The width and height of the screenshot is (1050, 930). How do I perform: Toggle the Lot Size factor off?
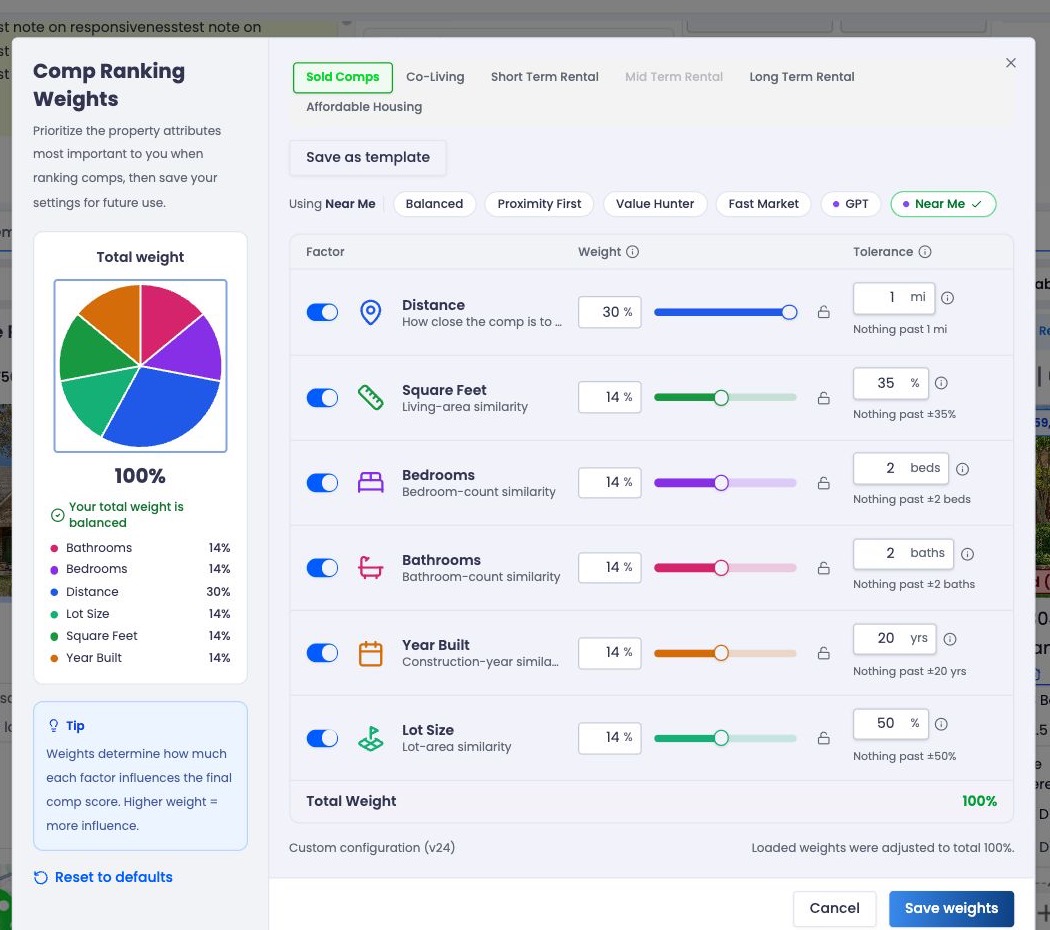[x=322, y=738]
